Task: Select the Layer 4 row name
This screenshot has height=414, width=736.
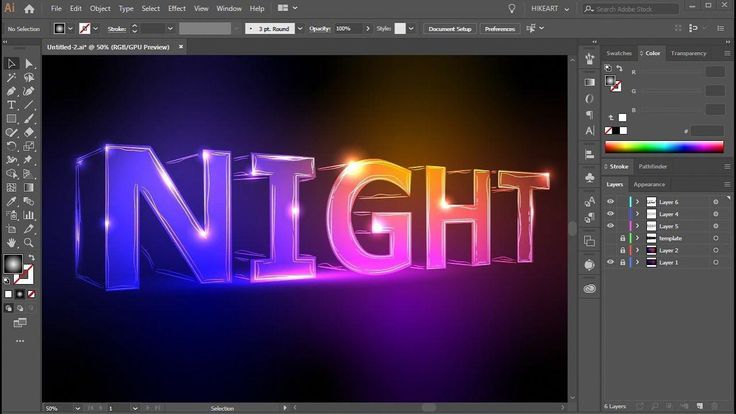Action: click(668, 214)
